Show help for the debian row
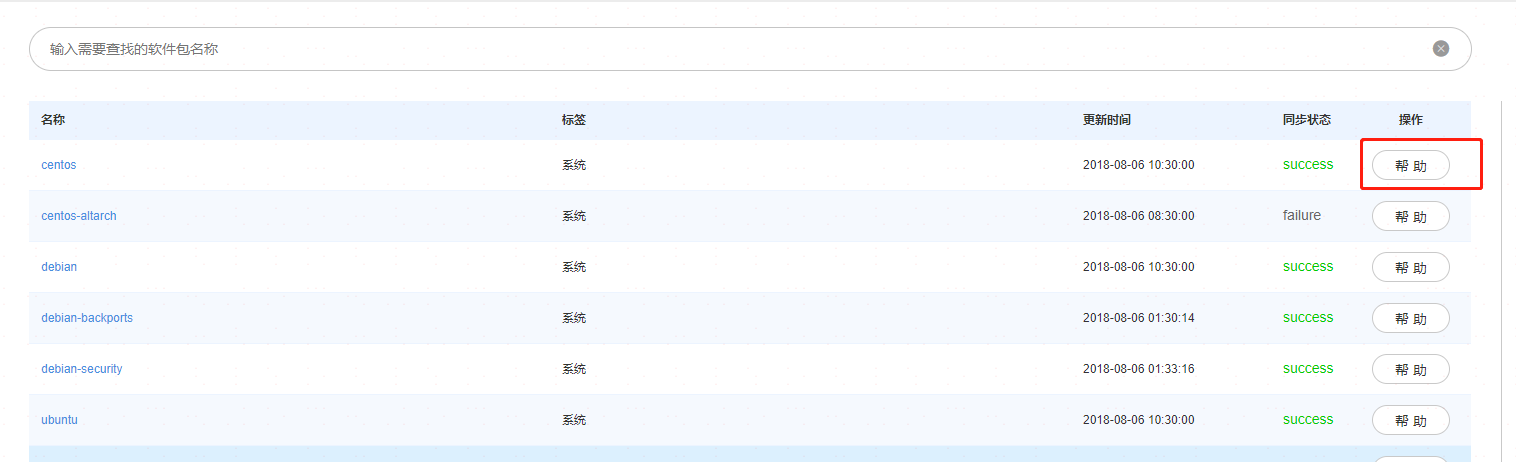The image size is (1516, 462). point(1410,267)
